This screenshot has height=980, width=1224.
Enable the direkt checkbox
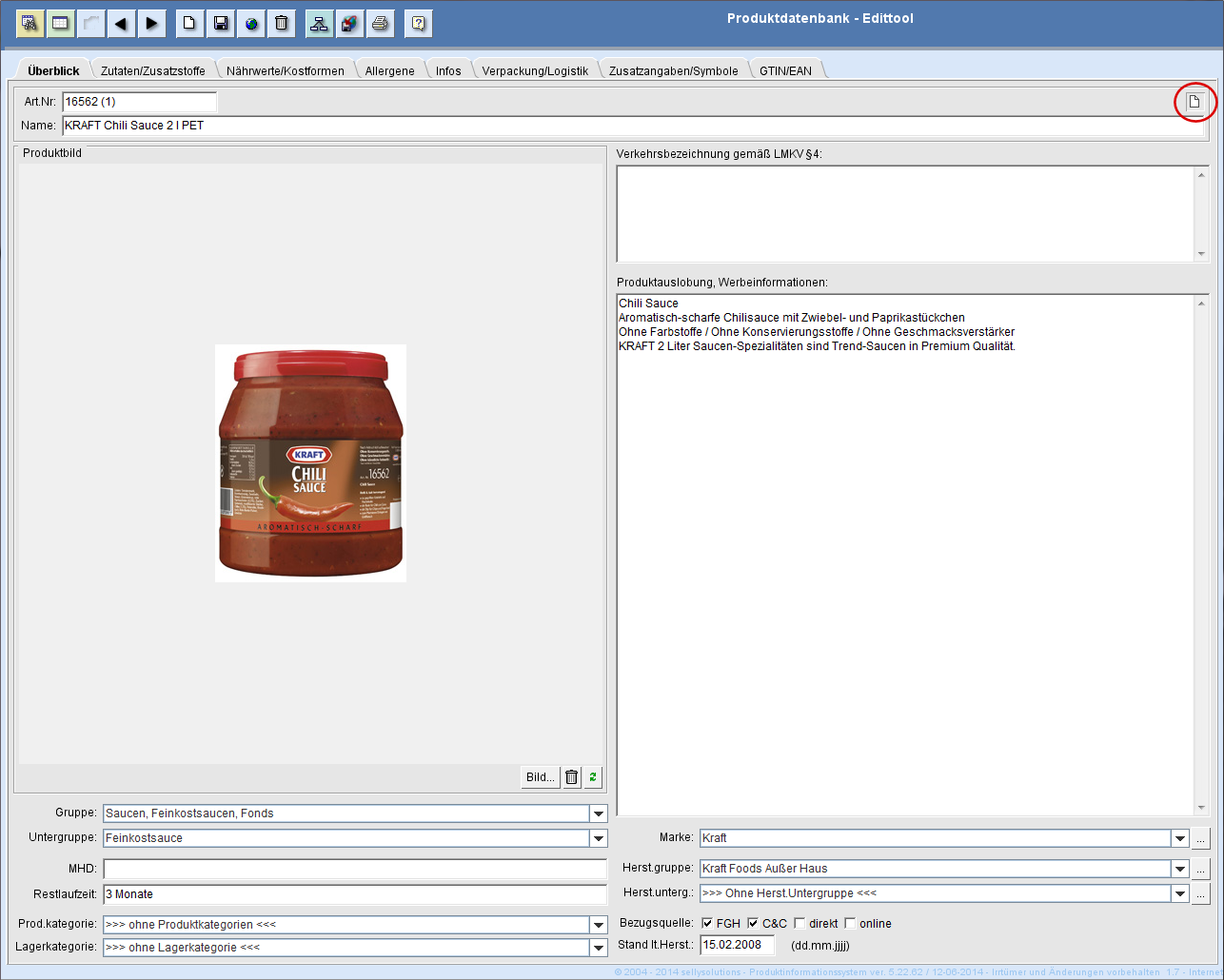[800, 923]
